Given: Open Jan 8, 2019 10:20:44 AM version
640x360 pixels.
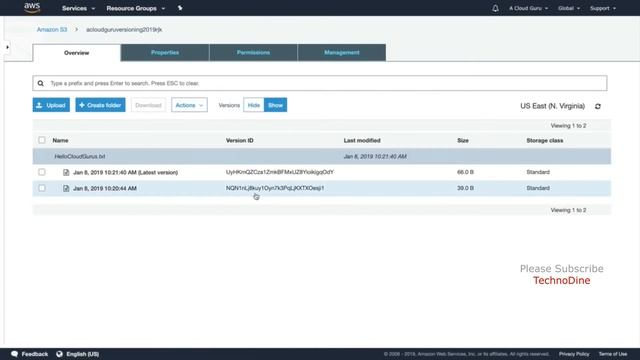Looking at the screenshot, I should coord(105,188).
